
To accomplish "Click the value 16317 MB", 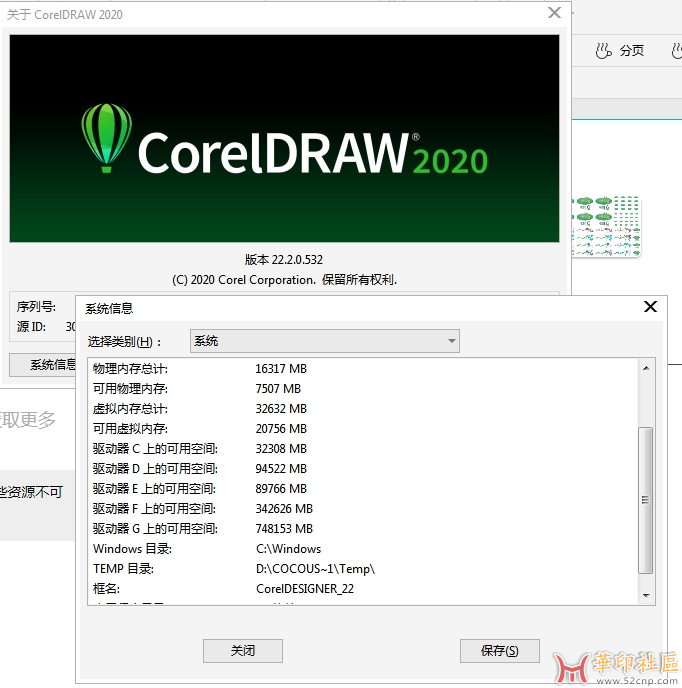I will pyautogui.click(x=281, y=369).
